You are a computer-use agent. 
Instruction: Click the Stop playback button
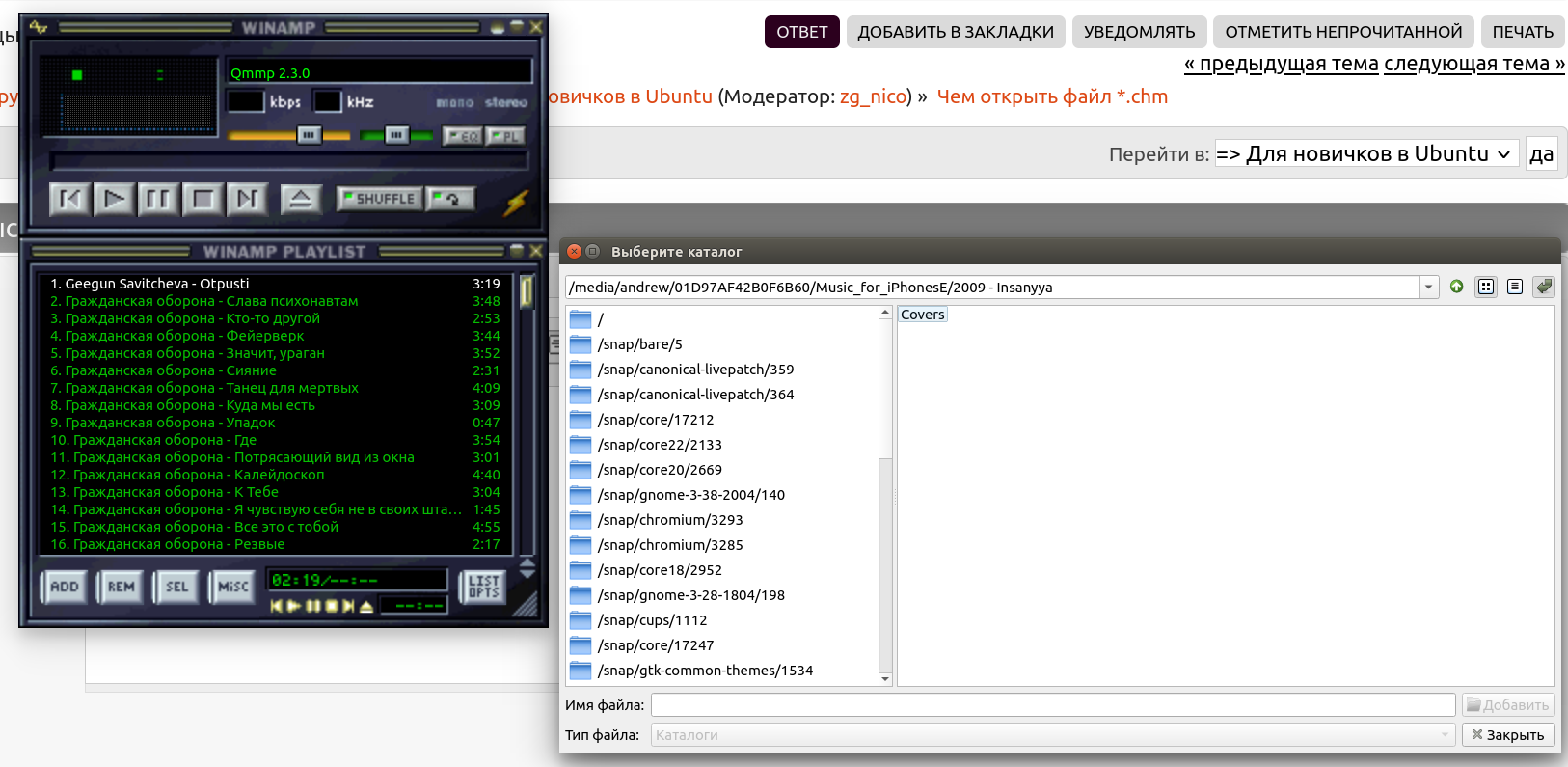(x=203, y=200)
